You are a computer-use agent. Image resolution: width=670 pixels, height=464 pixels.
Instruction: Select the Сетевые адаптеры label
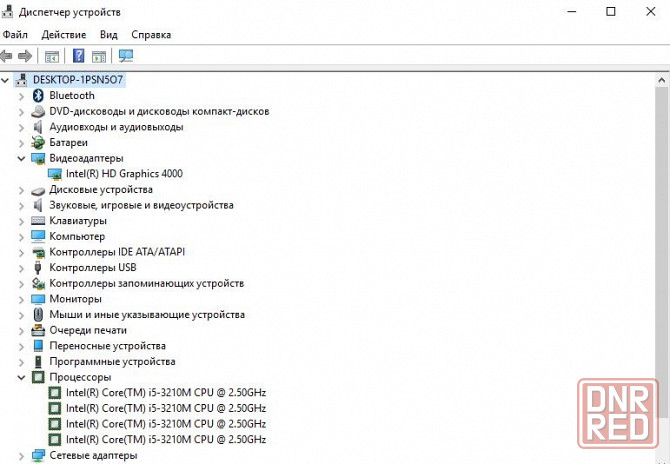(x=93, y=455)
